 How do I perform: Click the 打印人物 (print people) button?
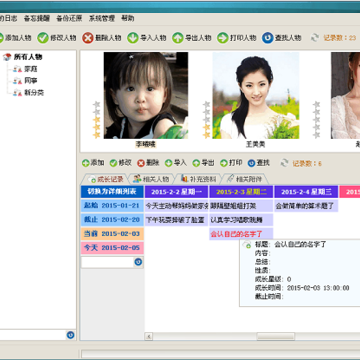pyautogui.click(x=237, y=38)
